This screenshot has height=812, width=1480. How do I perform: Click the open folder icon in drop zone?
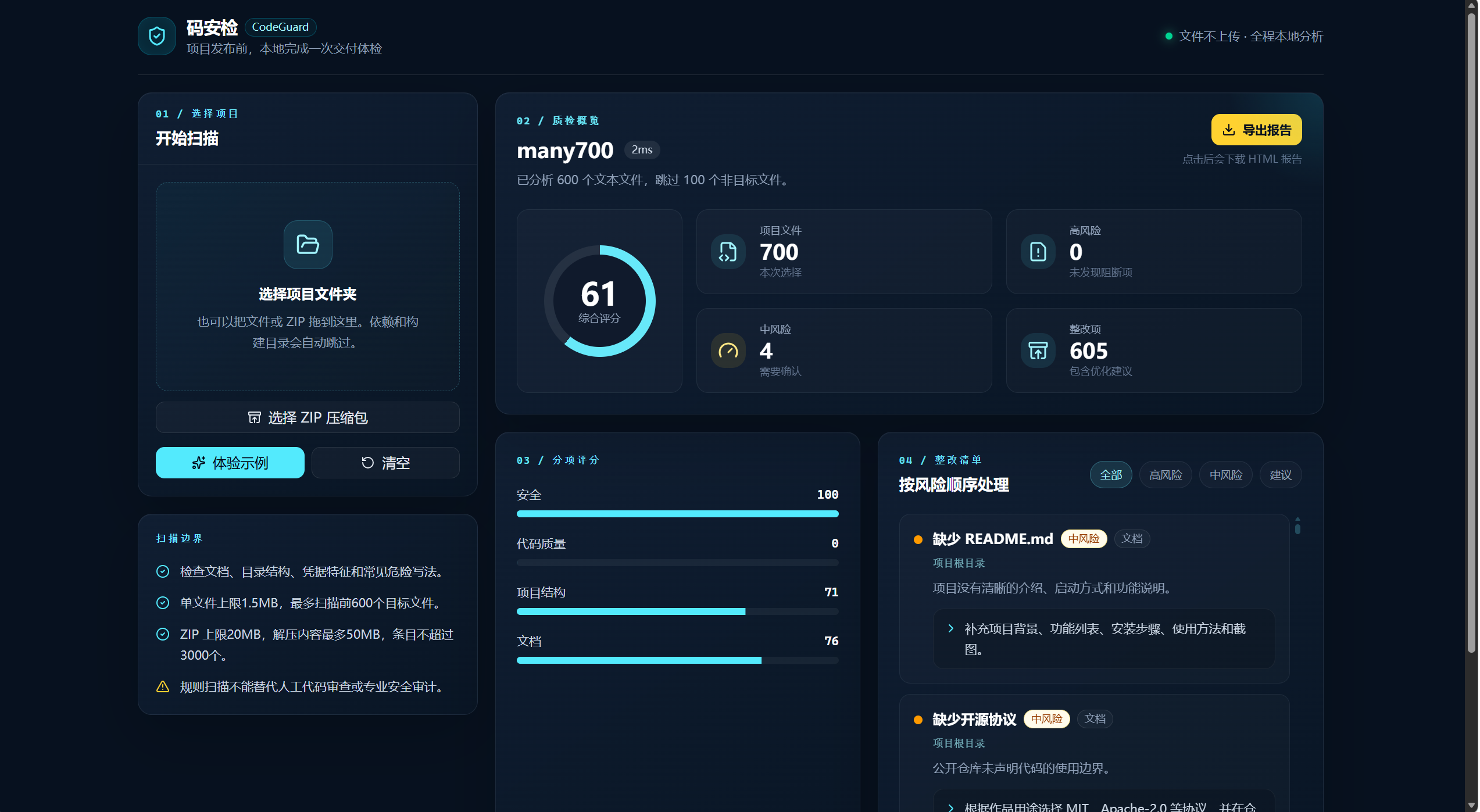tap(308, 244)
